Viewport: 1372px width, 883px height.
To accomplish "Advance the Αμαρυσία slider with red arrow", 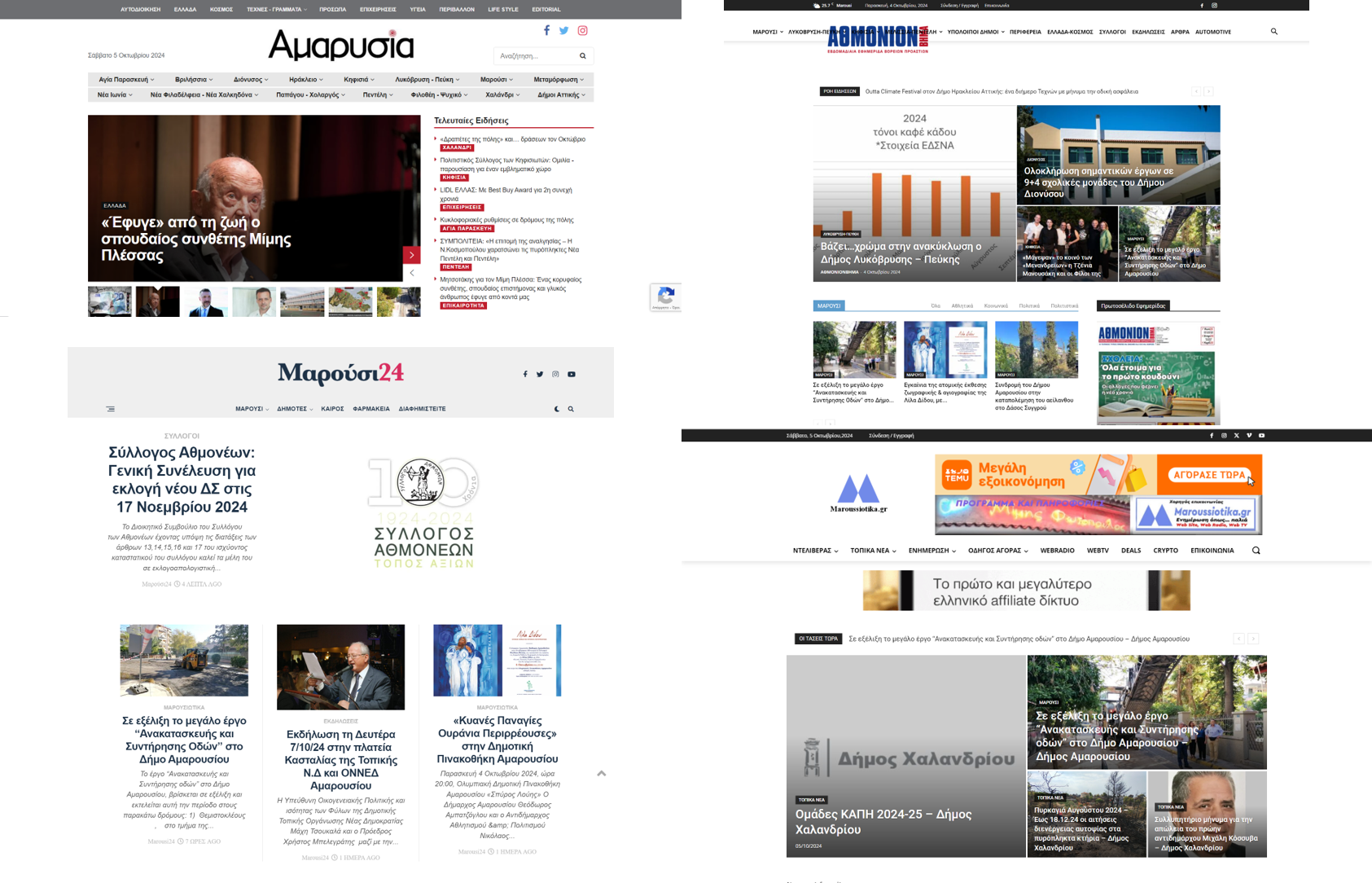I will coord(411,255).
